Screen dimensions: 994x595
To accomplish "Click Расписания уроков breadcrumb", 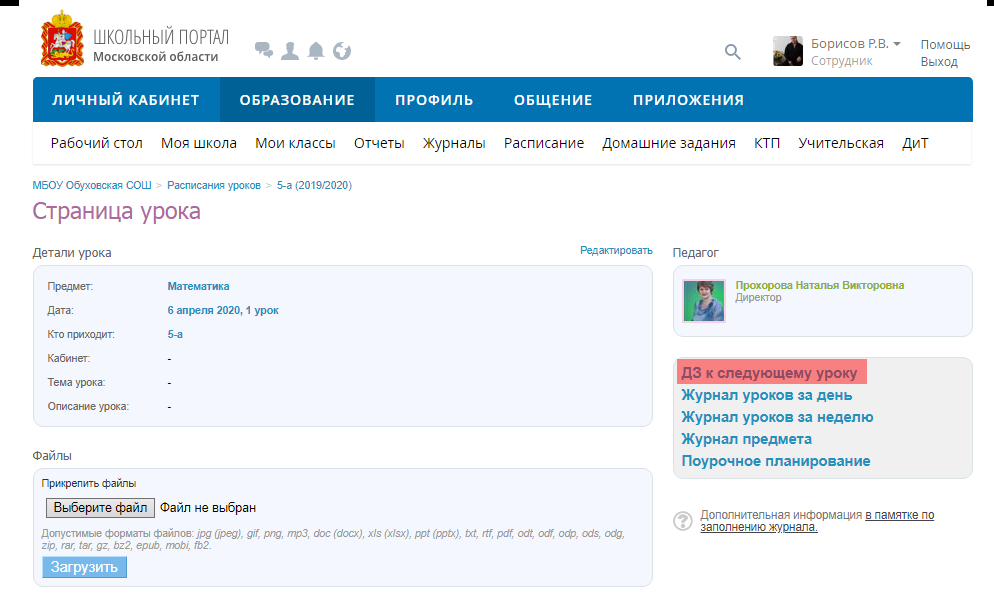I will point(214,185).
